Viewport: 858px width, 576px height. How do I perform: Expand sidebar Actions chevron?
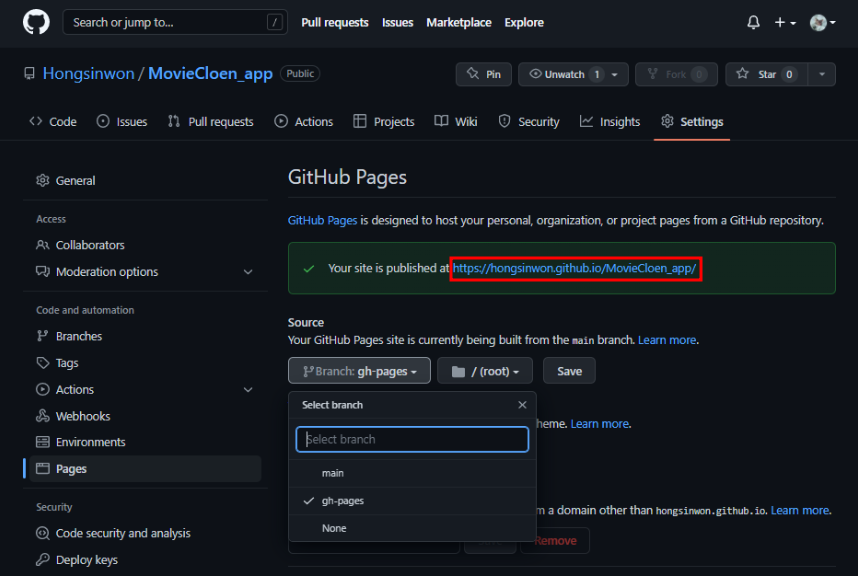click(248, 389)
